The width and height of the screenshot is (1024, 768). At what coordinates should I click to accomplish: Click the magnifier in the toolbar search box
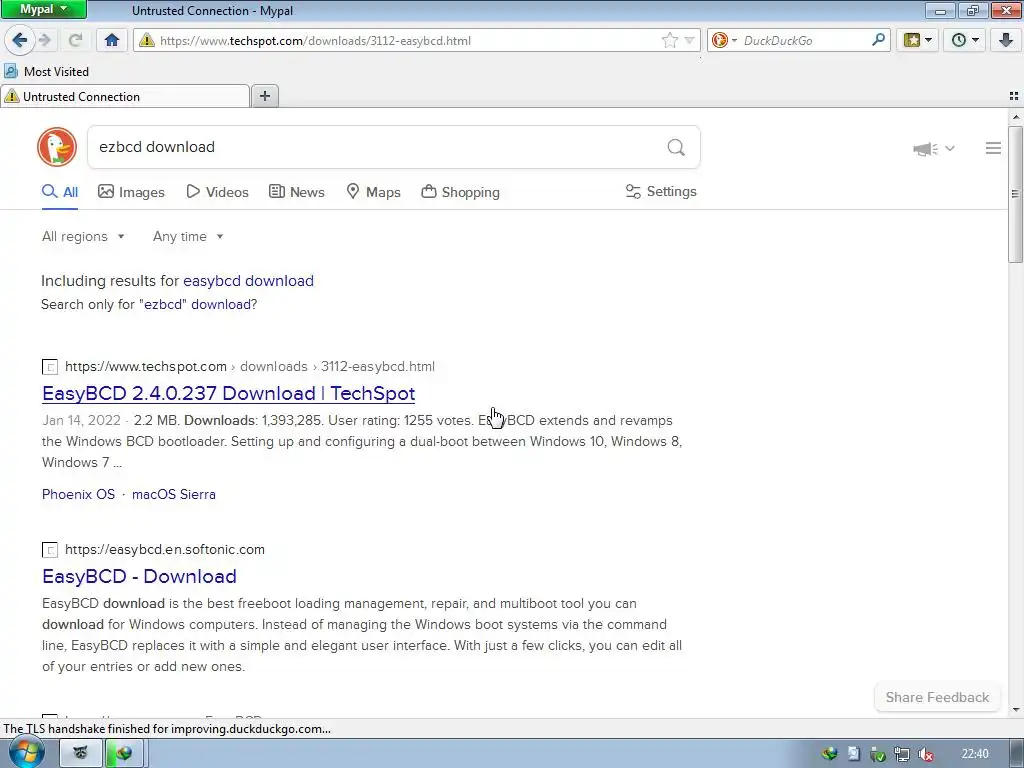coord(878,40)
